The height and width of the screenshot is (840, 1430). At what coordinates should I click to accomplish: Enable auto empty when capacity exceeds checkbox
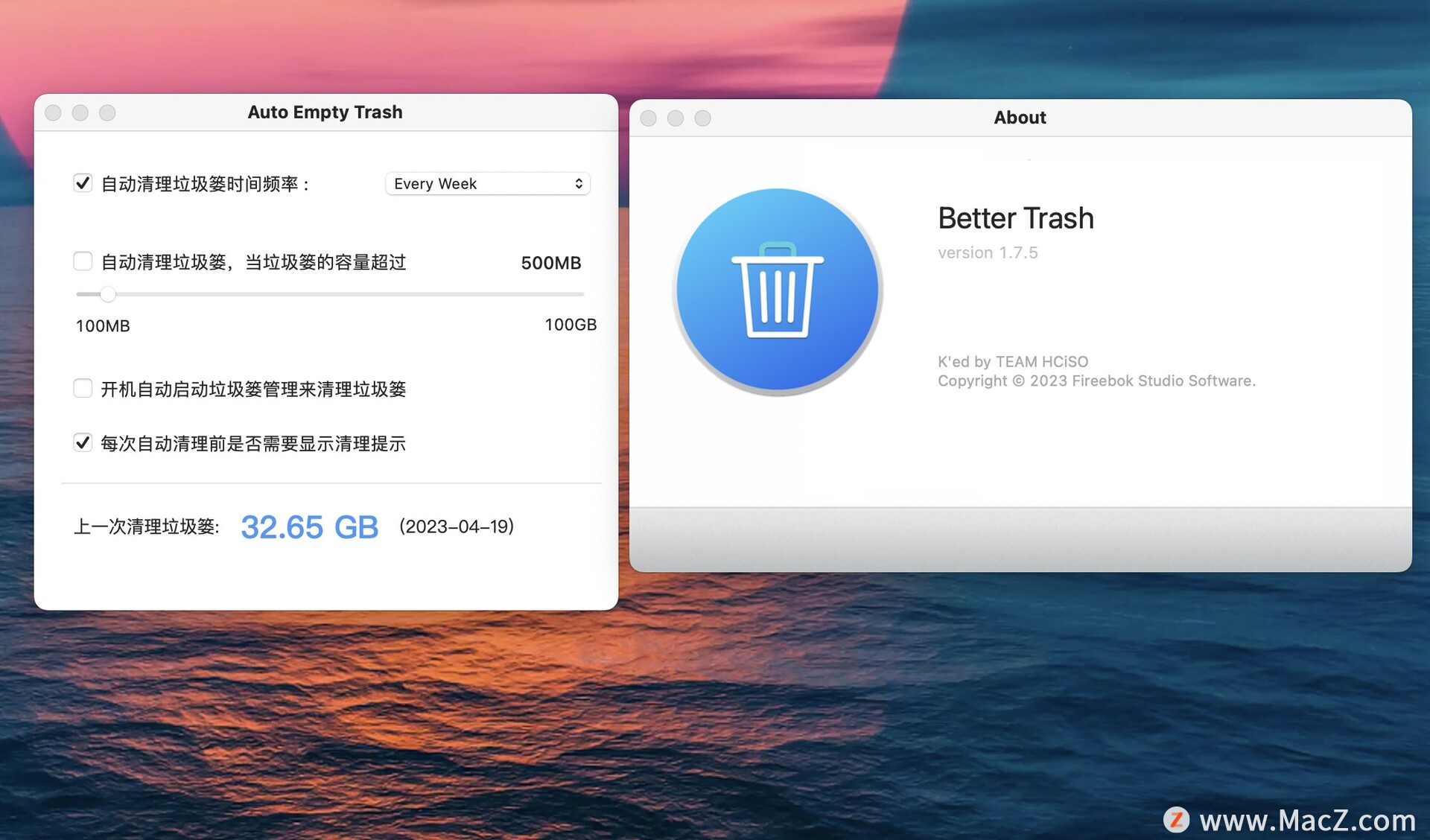pyautogui.click(x=83, y=261)
